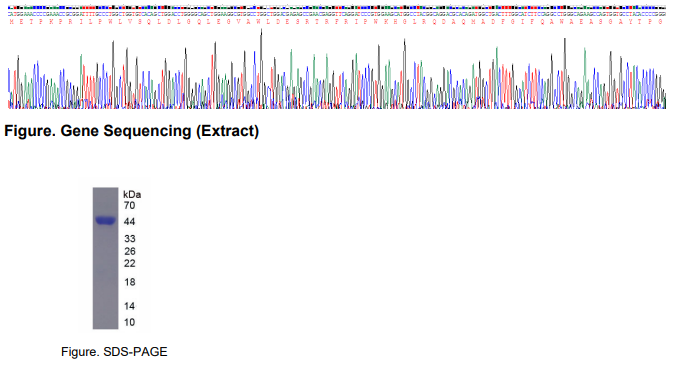Select the 33 kDa marker label

coord(129,239)
